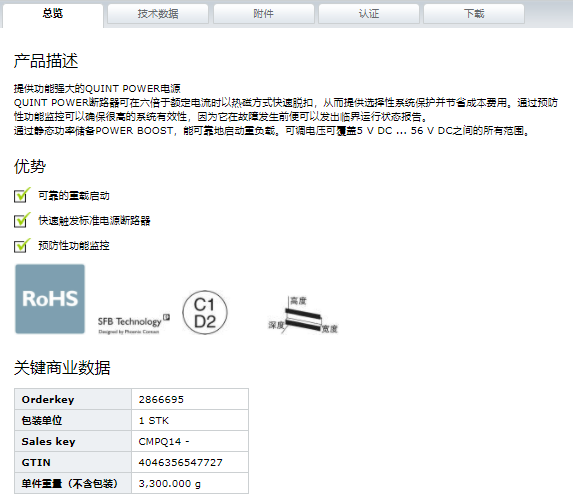Click the weight value 3,300.000 g

pos(170,484)
